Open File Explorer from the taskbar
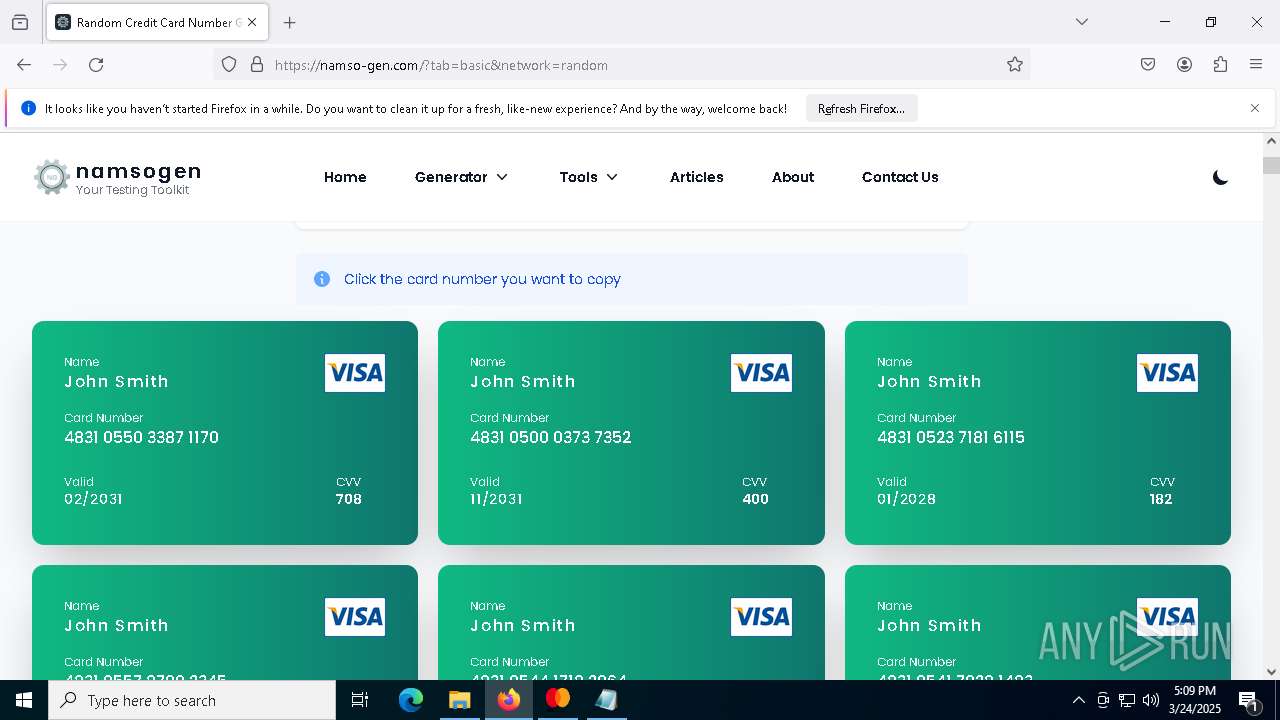Image resolution: width=1280 pixels, height=720 pixels. pos(459,700)
